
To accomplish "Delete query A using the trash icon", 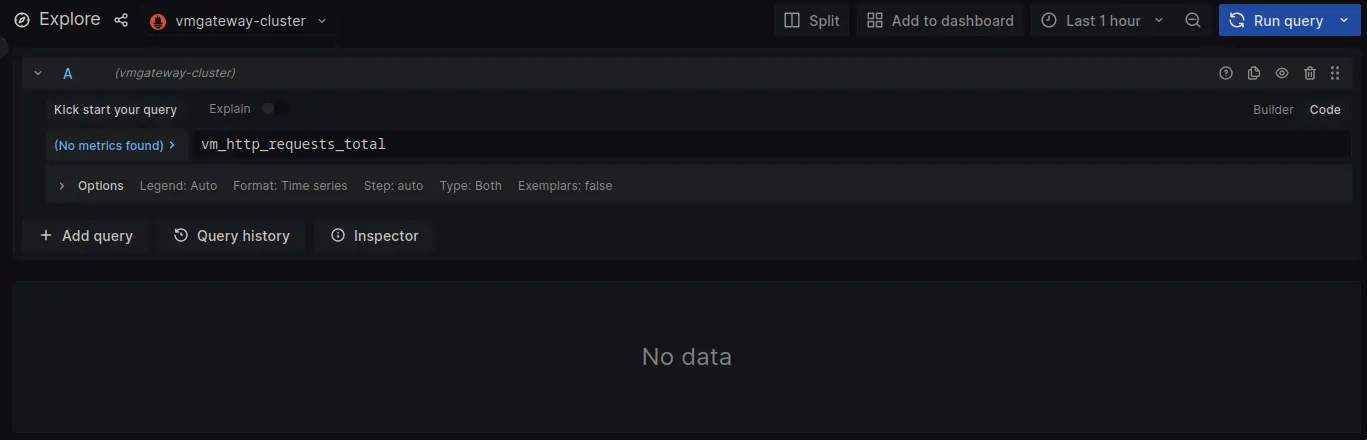I will pos(1310,73).
